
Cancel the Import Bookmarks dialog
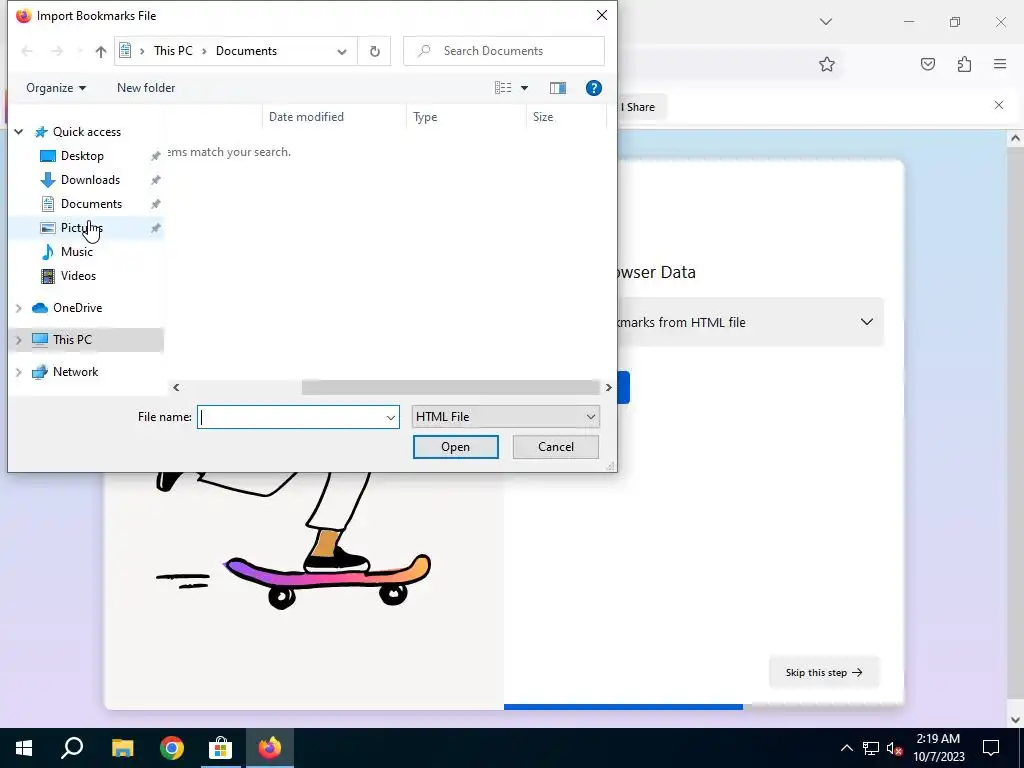pyautogui.click(x=556, y=447)
